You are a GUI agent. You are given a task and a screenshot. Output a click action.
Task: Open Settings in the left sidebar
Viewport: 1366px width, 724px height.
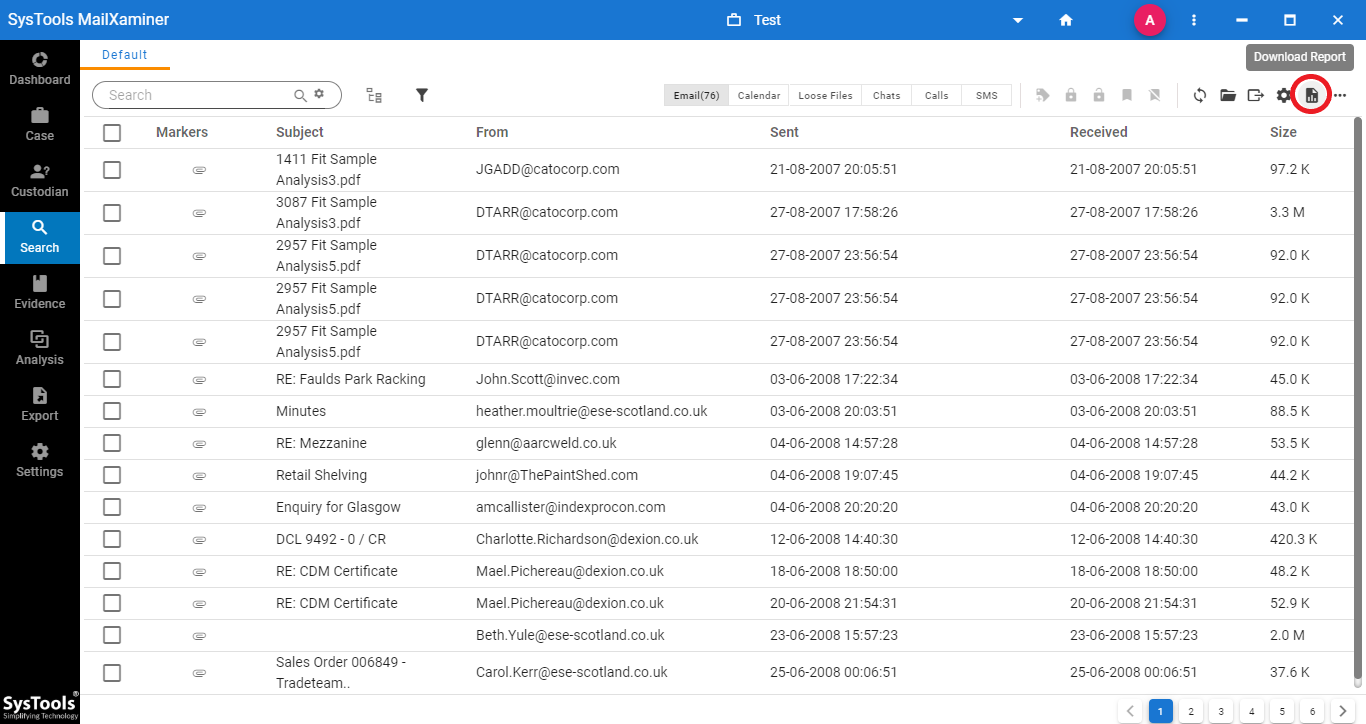tap(40, 460)
